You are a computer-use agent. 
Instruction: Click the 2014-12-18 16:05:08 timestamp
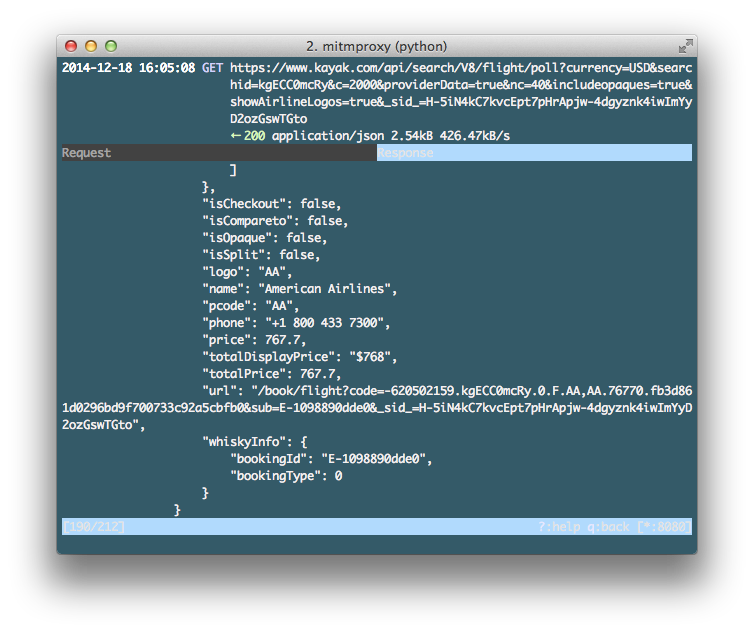128,68
